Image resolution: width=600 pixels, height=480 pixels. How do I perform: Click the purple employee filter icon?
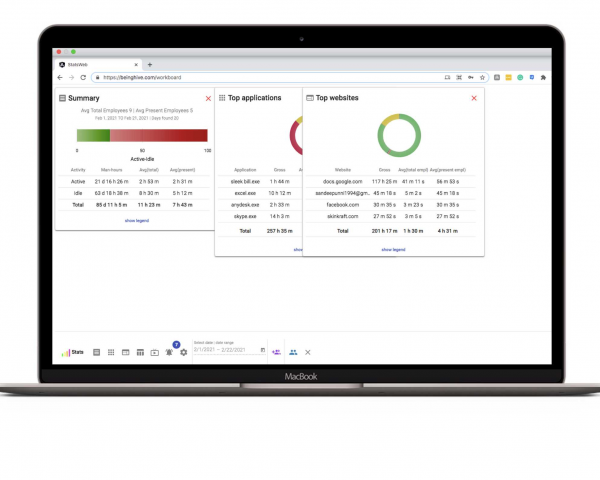(x=275, y=352)
